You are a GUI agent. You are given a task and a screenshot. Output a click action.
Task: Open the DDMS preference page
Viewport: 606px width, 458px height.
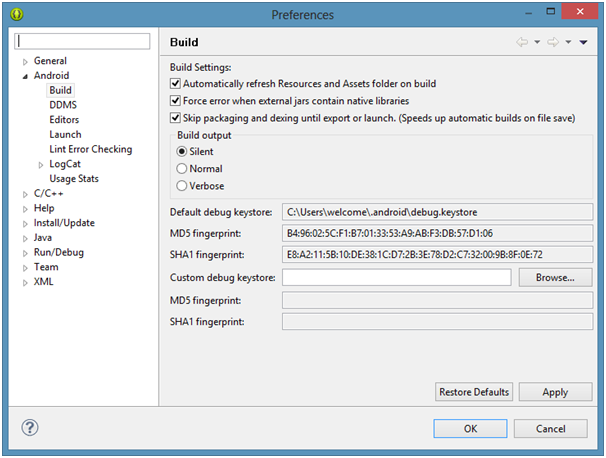(x=63, y=105)
